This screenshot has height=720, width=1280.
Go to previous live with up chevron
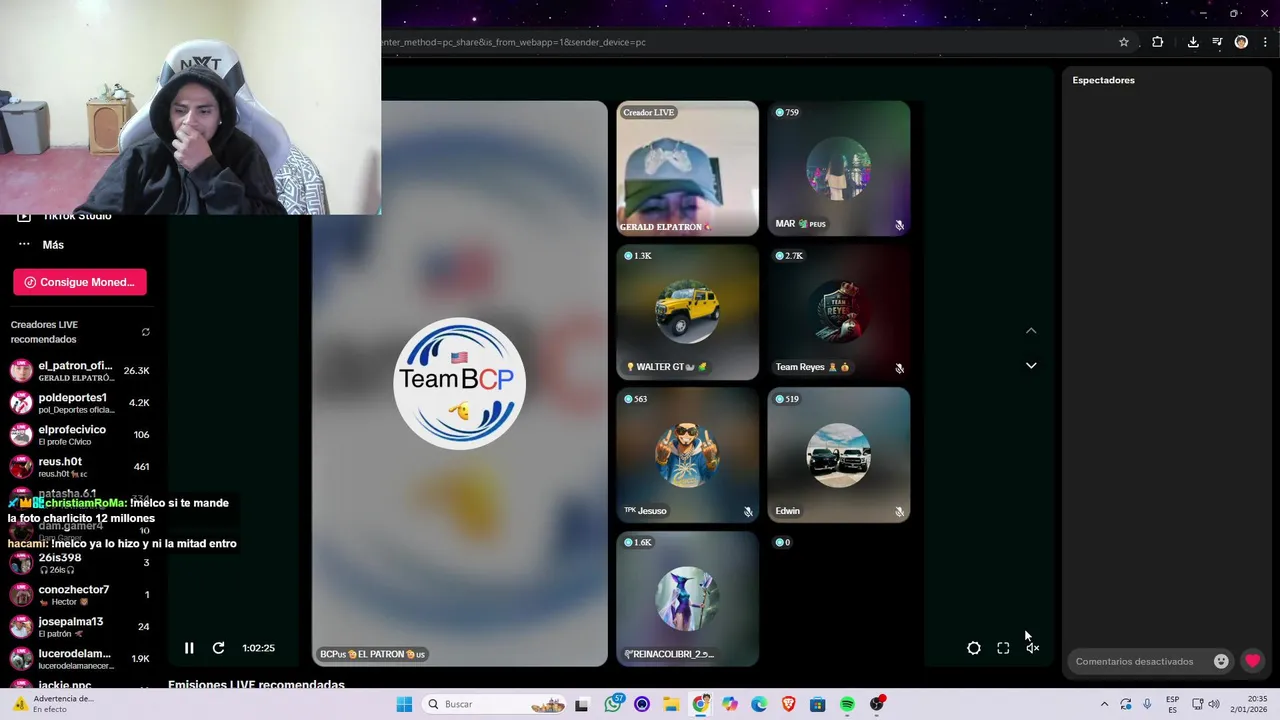pos(1031,331)
